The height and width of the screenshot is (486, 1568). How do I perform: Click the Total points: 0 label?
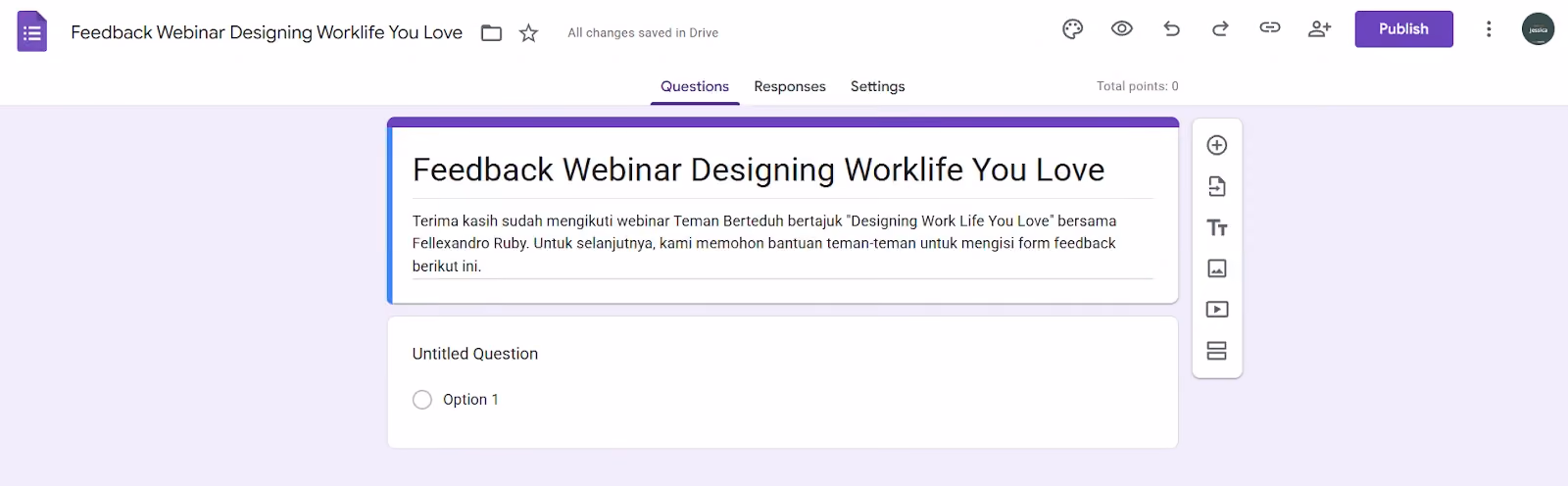1137,86
